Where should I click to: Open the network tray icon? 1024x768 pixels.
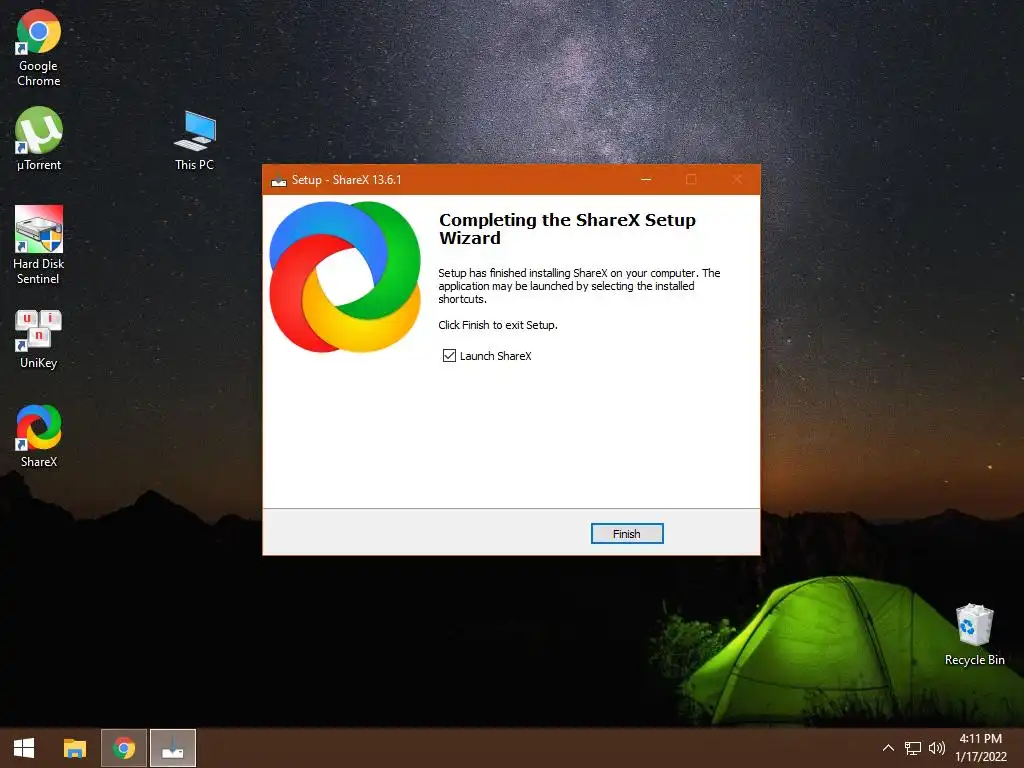(912, 748)
